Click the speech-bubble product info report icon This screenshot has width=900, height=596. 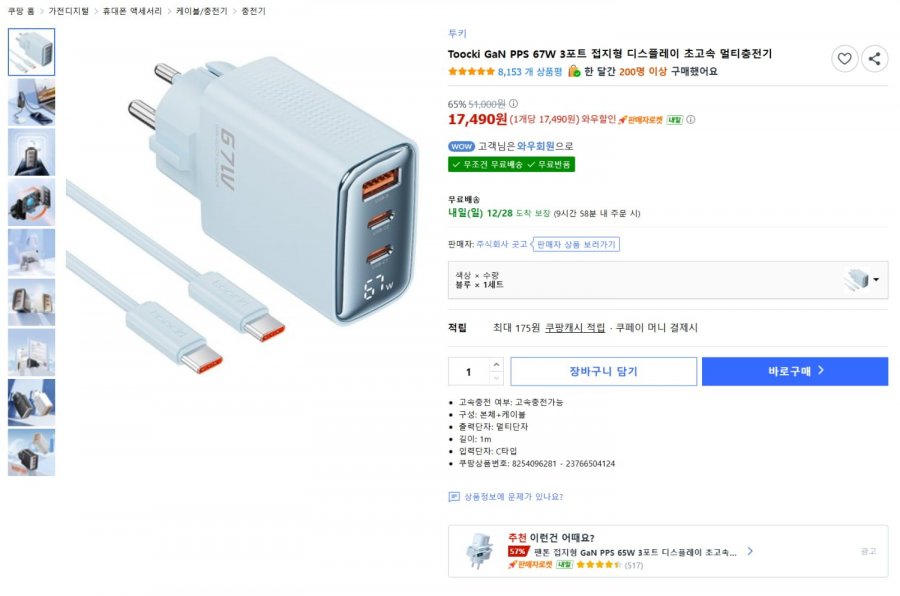pyautogui.click(x=454, y=496)
